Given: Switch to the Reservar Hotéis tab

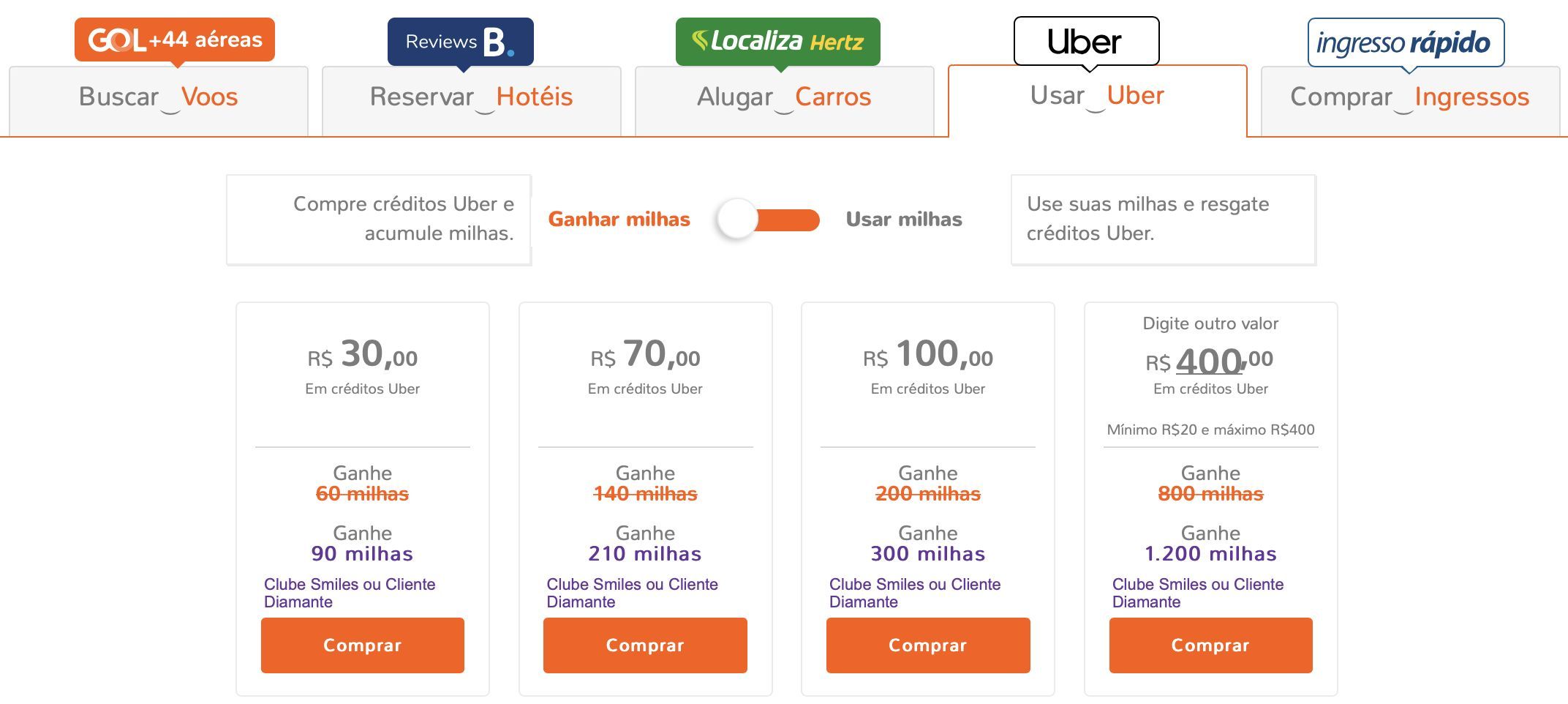Looking at the screenshot, I should pos(472,100).
